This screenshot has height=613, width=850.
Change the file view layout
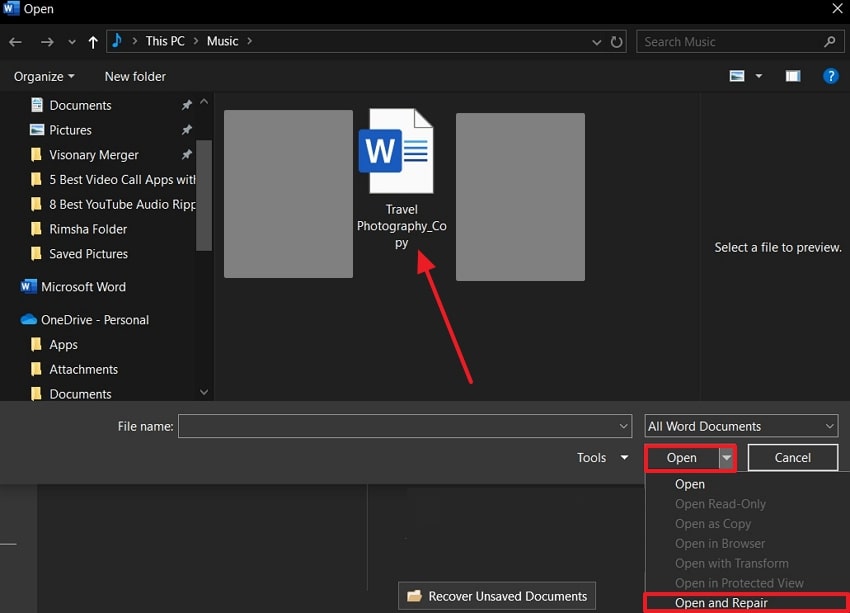click(x=737, y=76)
